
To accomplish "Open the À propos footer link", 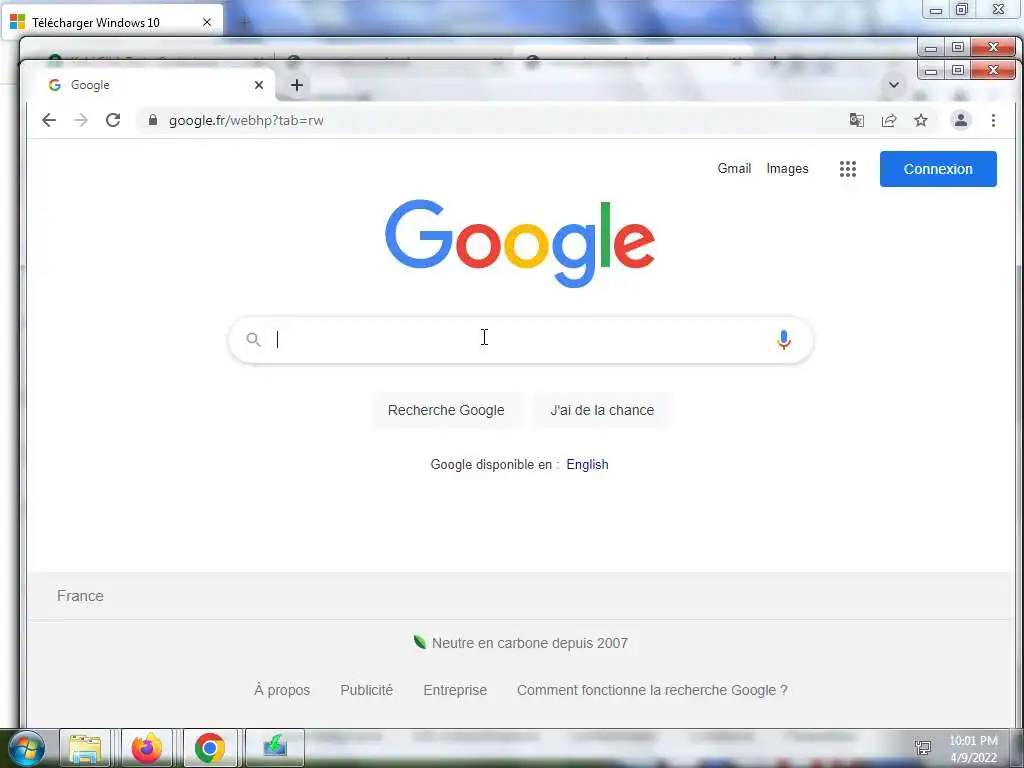I will tap(282, 690).
